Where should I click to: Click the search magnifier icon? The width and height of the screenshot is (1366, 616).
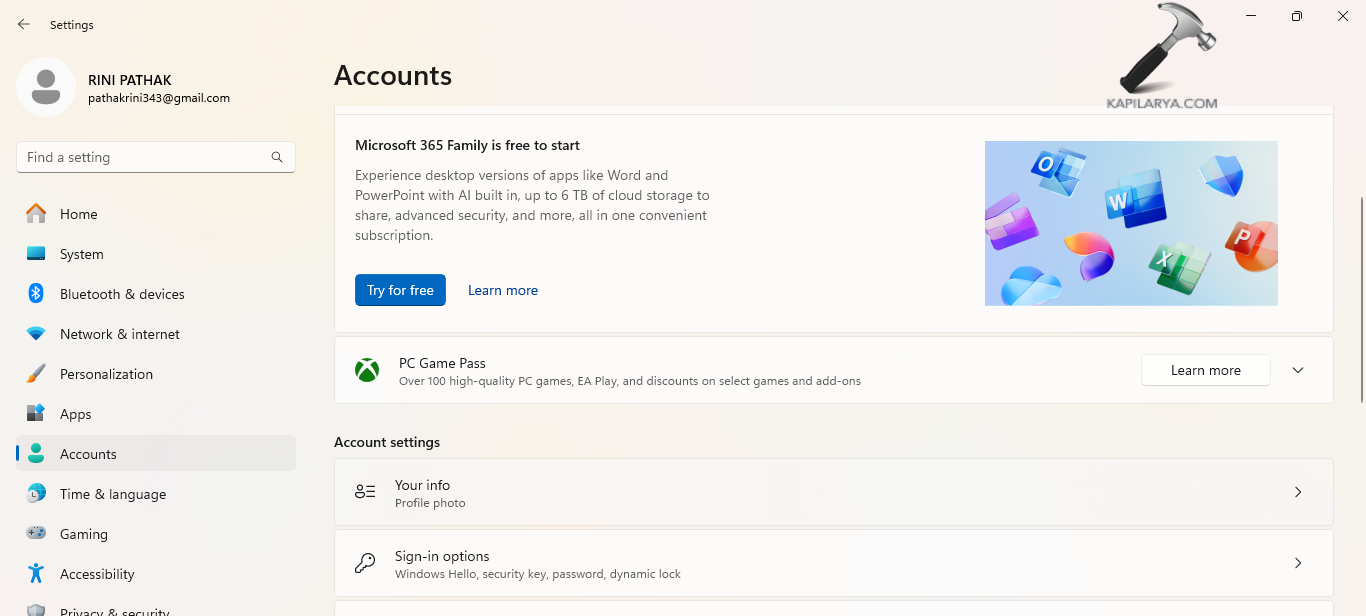pyautogui.click(x=277, y=157)
